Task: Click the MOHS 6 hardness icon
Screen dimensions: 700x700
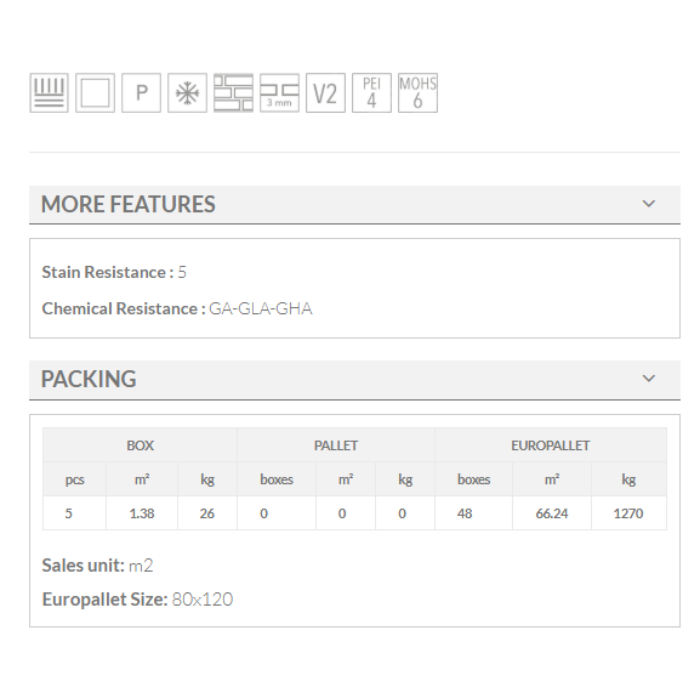Action: [x=418, y=93]
